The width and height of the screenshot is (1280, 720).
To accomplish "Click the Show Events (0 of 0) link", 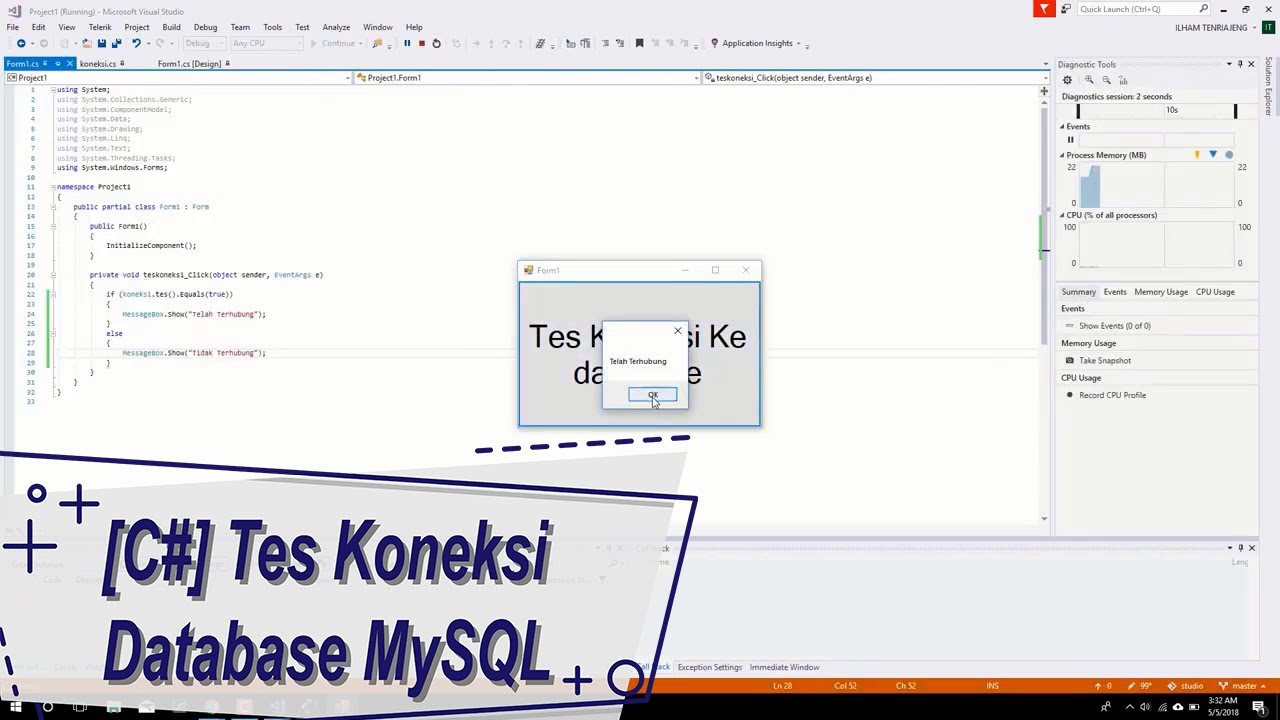I will click(x=1115, y=326).
